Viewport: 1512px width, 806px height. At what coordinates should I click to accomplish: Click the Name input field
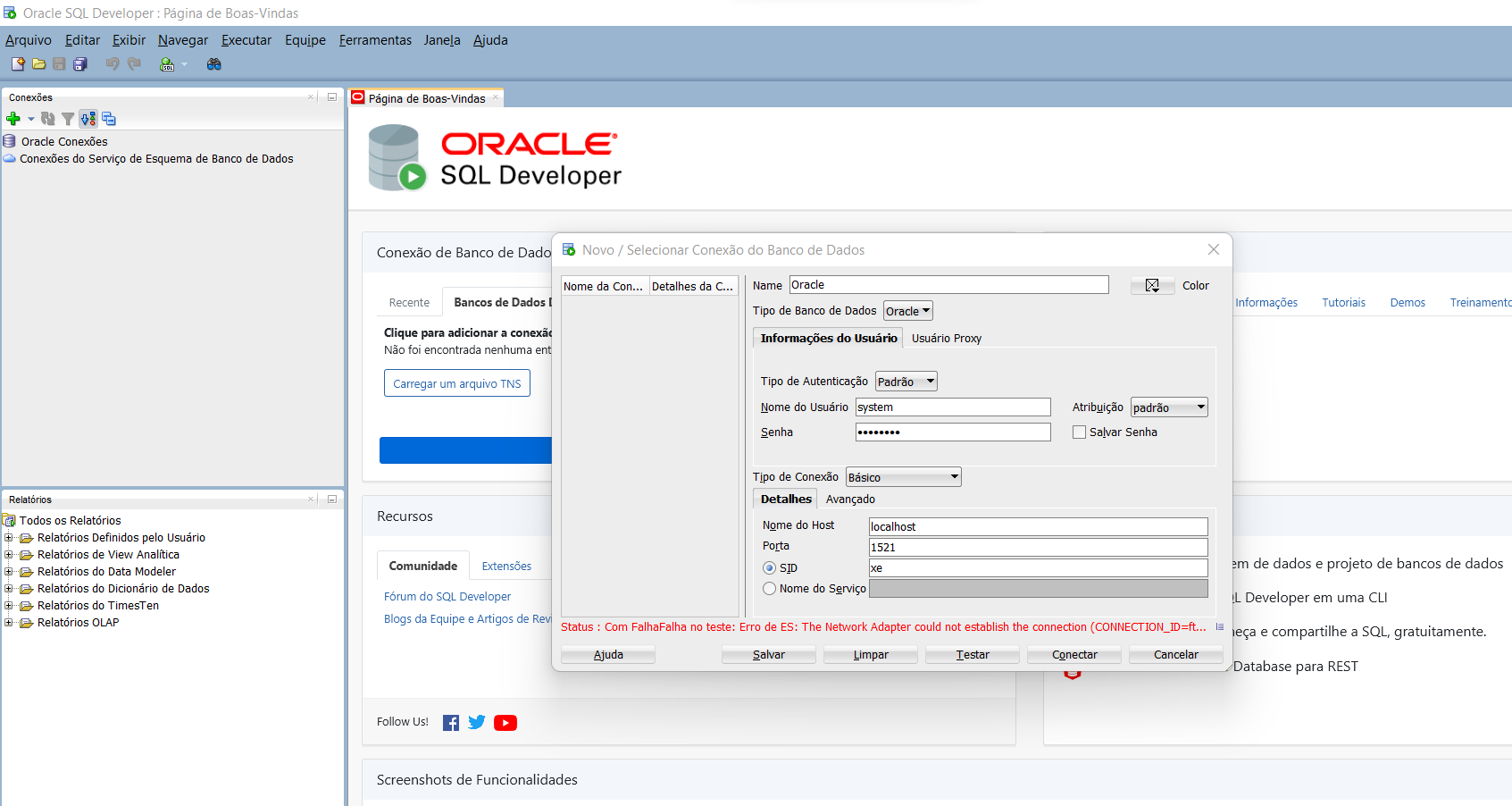point(949,285)
